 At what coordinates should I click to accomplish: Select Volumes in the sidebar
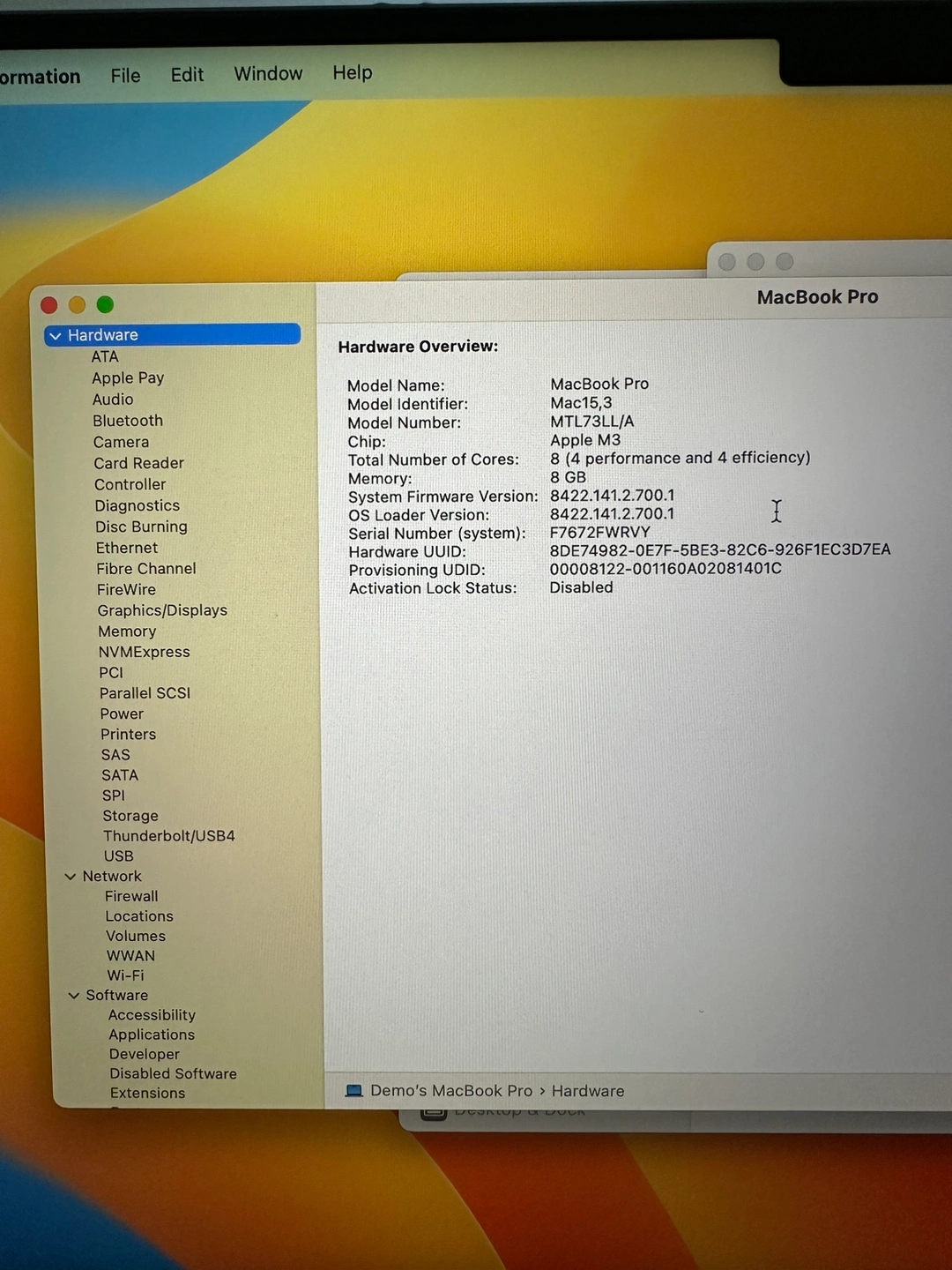tap(136, 936)
